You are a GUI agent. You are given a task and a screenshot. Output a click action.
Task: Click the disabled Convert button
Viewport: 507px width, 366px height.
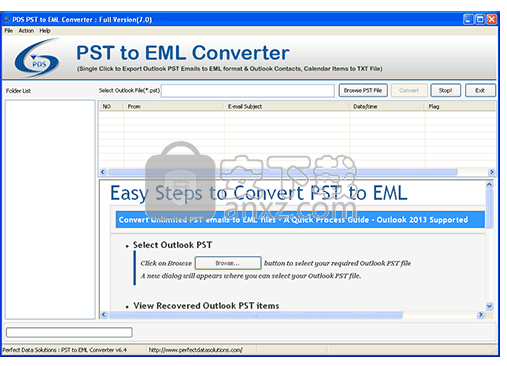click(409, 90)
